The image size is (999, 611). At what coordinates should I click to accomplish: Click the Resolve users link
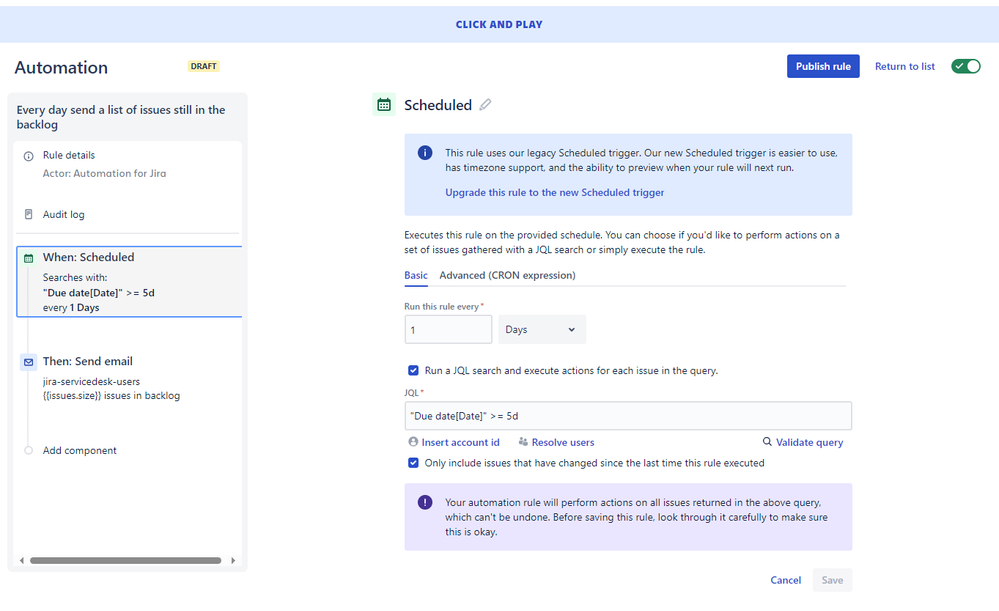coord(563,442)
